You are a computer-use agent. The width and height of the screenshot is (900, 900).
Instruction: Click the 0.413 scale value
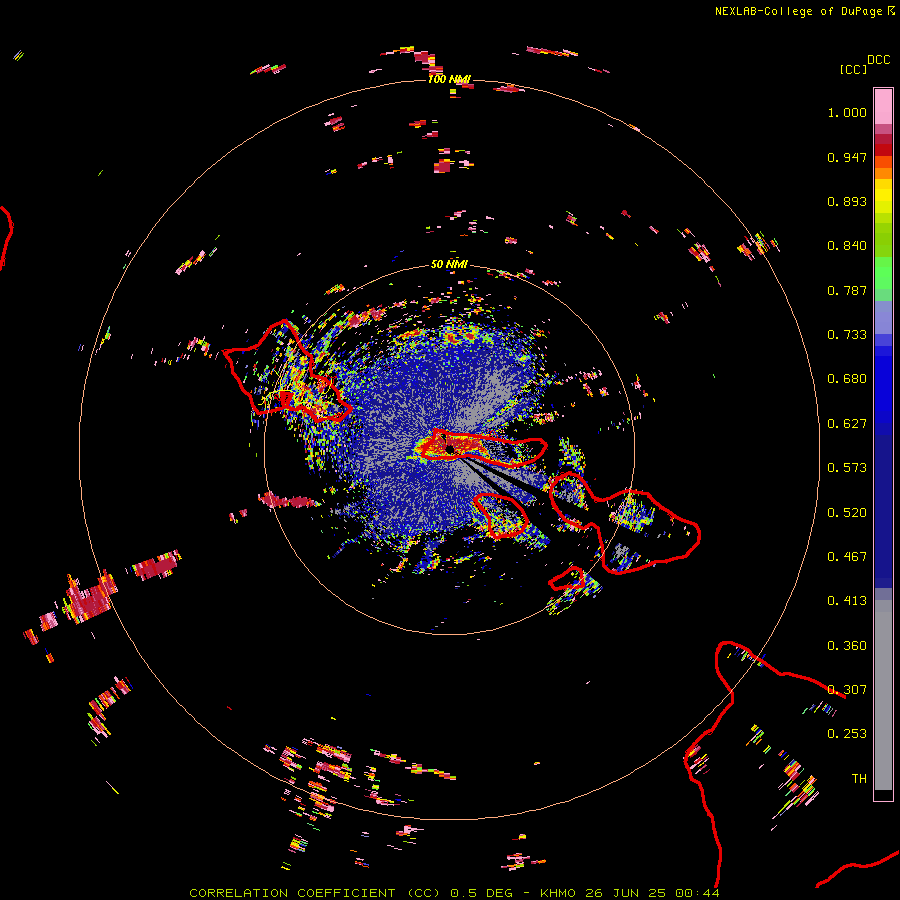[x=847, y=601]
